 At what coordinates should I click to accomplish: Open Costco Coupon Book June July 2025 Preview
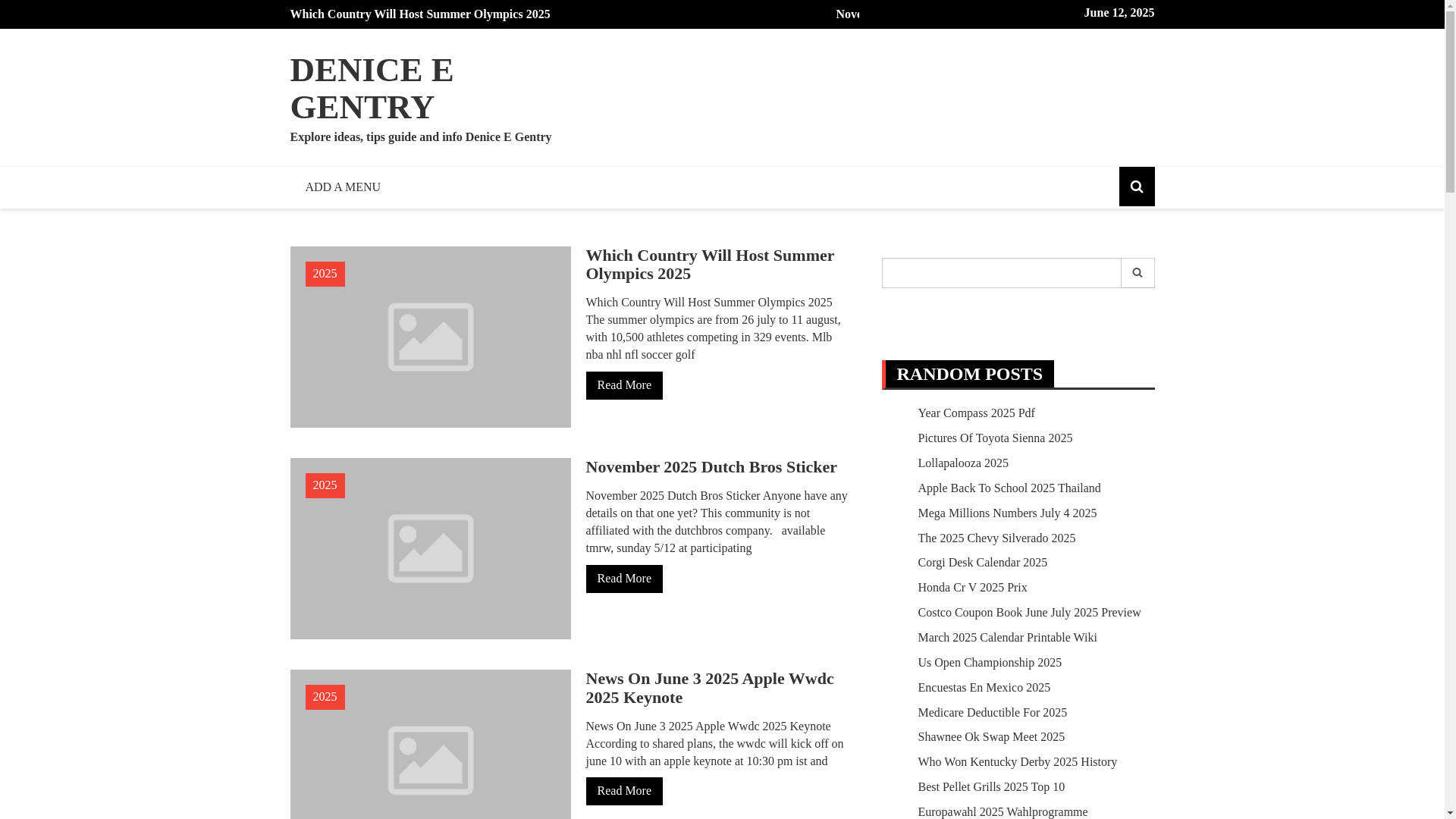[x=1029, y=613]
